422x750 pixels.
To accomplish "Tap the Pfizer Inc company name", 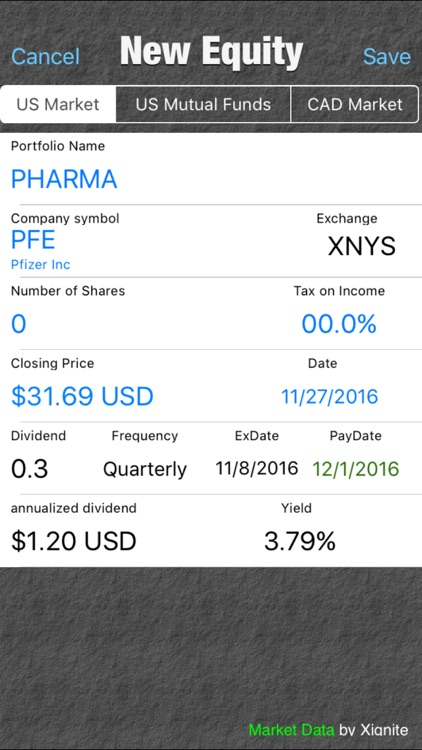I will (40, 265).
